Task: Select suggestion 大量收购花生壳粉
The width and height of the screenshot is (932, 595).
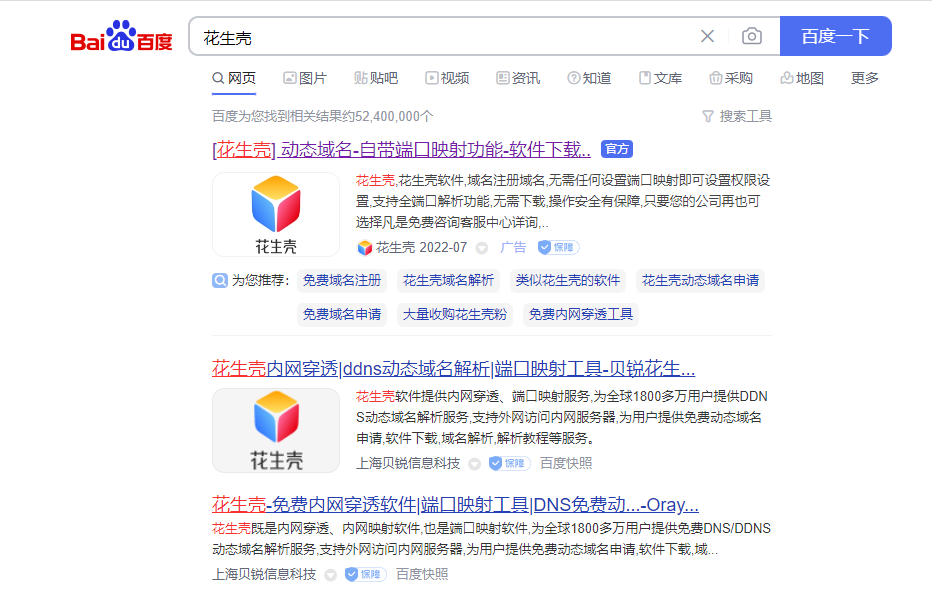Action: [455, 314]
